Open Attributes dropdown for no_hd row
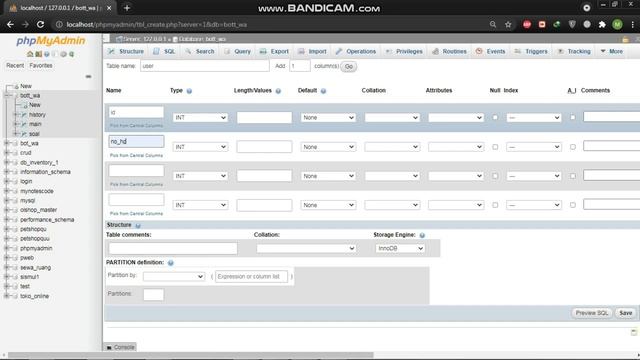640x360 pixels. pyautogui.click(x=456, y=147)
